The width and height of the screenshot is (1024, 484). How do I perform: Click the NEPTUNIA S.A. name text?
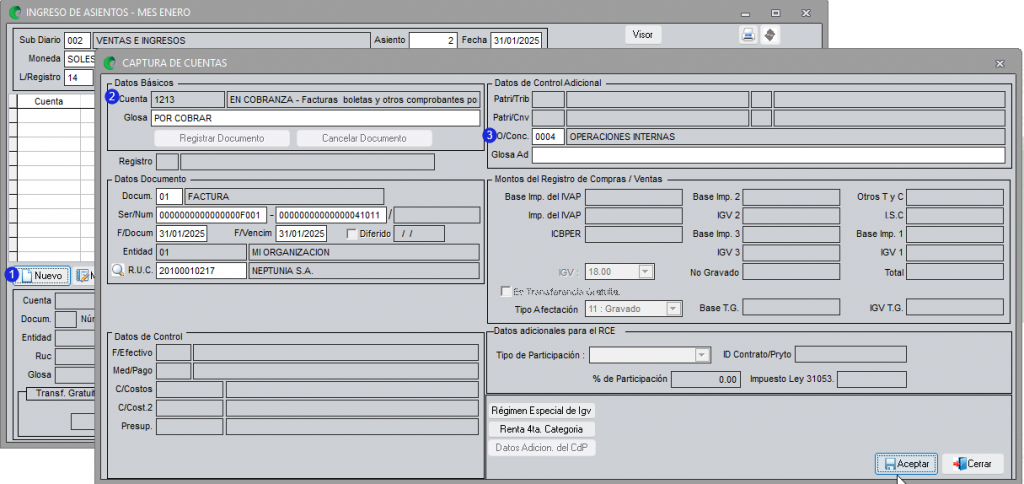[283, 270]
